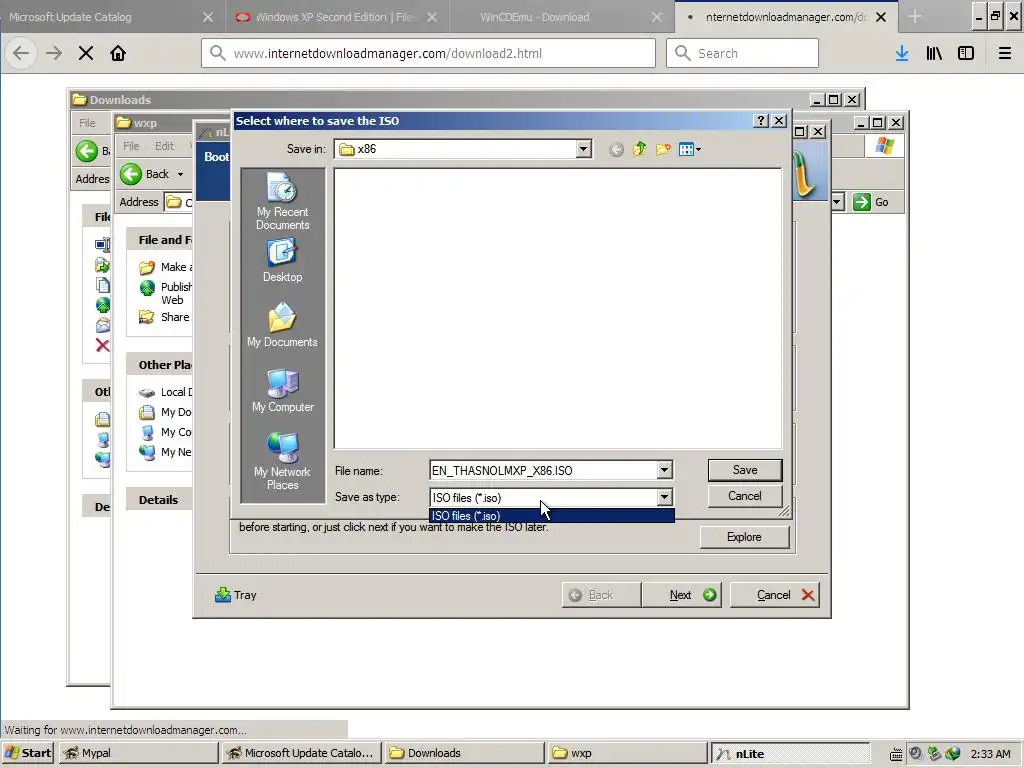Open My Documents in save dialog places bar

(282, 325)
